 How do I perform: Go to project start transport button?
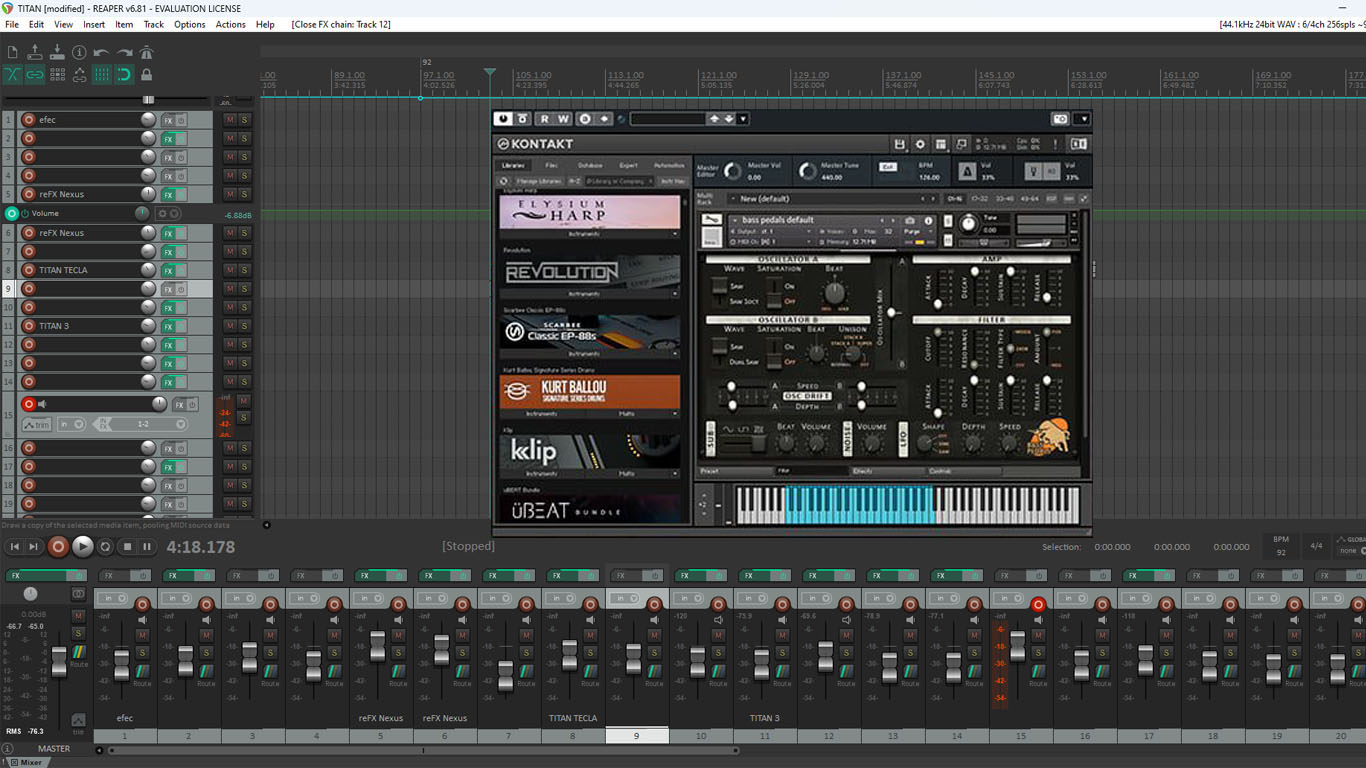[x=14, y=547]
